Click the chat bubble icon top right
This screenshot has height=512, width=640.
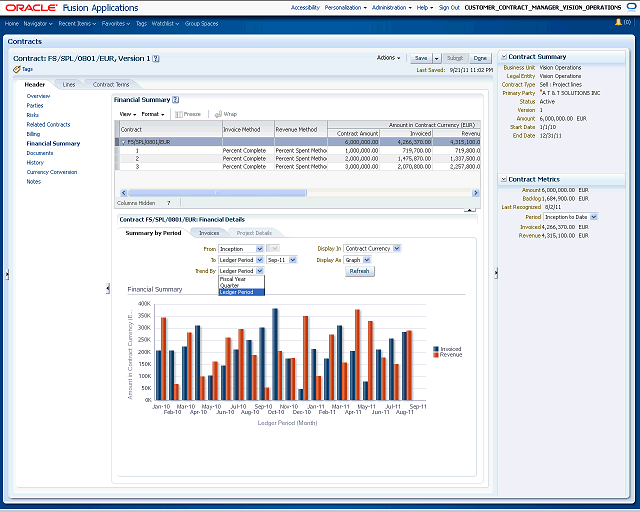(x=631, y=7)
